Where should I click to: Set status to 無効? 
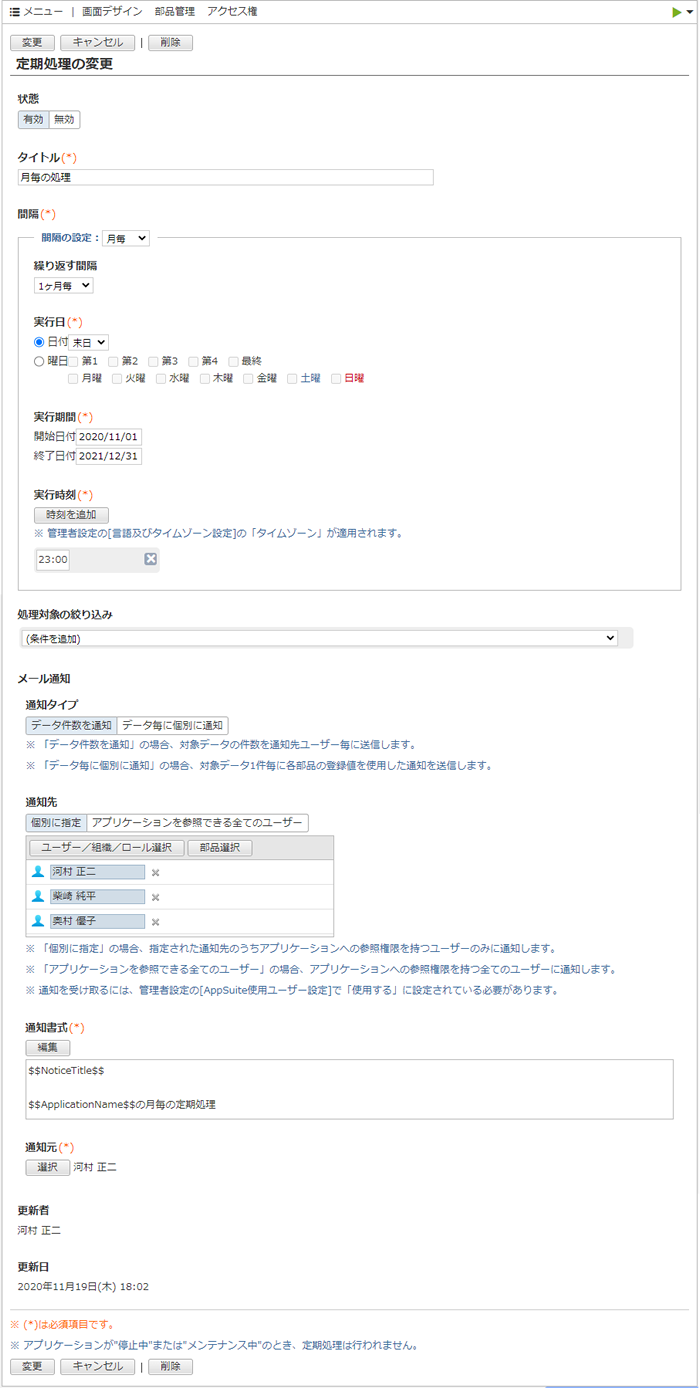click(x=64, y=120)
